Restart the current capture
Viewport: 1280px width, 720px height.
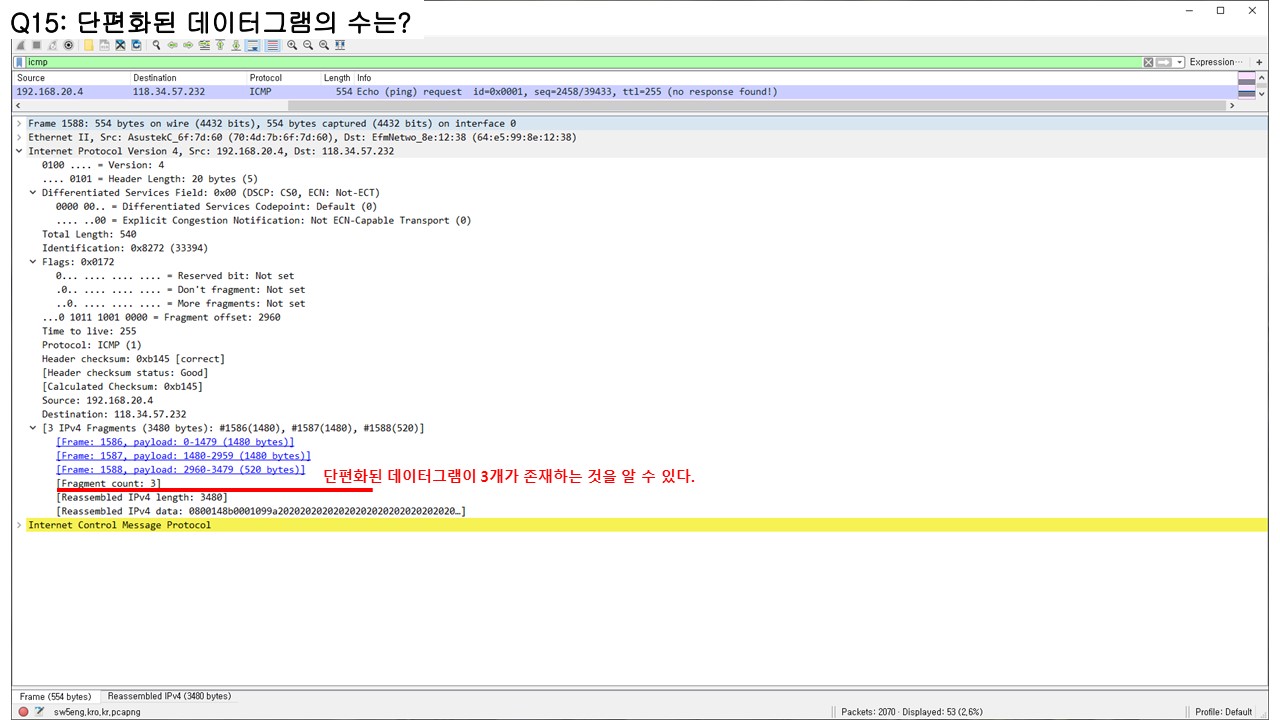coord(52,45)
